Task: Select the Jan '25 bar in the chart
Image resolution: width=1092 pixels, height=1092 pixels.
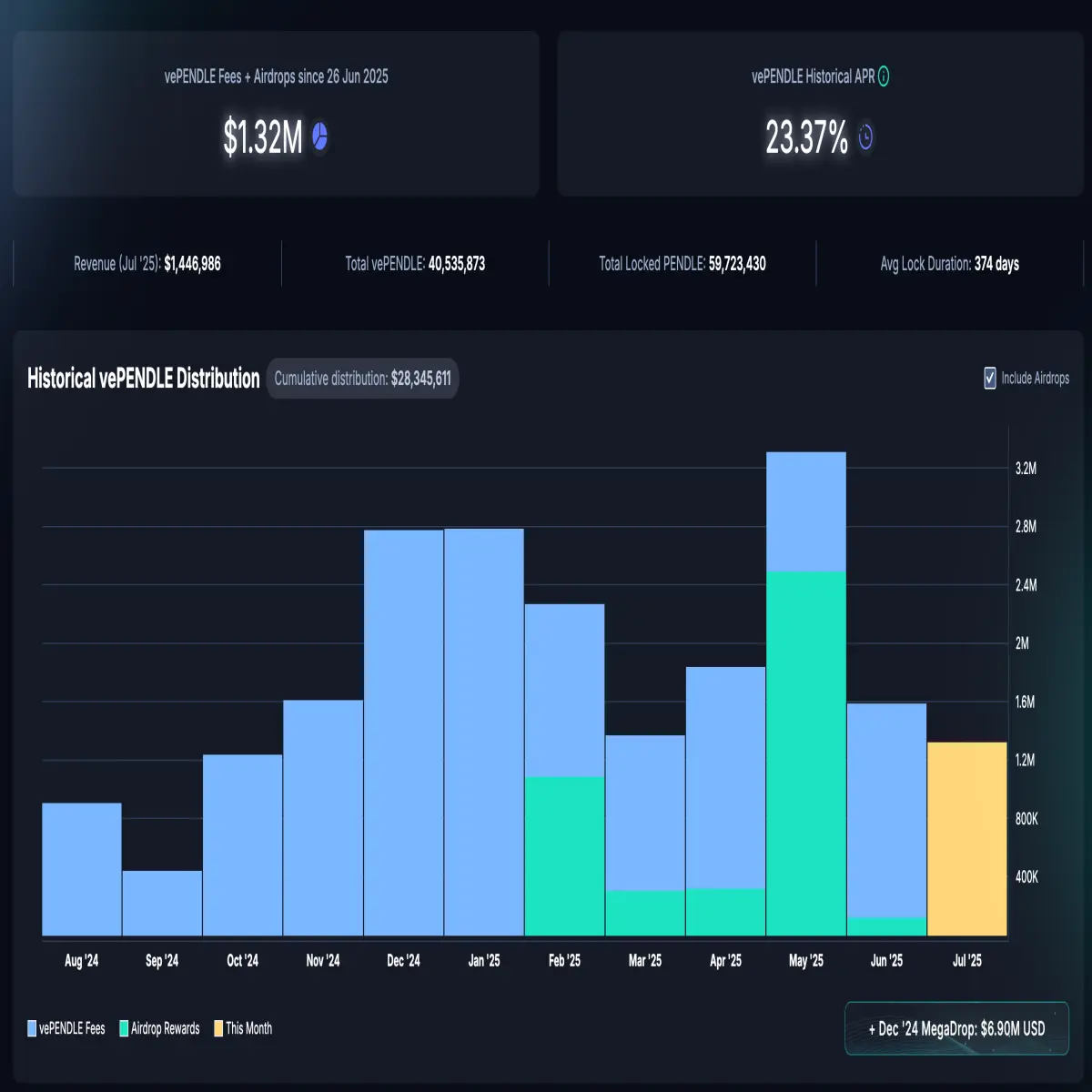Action: click(x=484, y=732)
